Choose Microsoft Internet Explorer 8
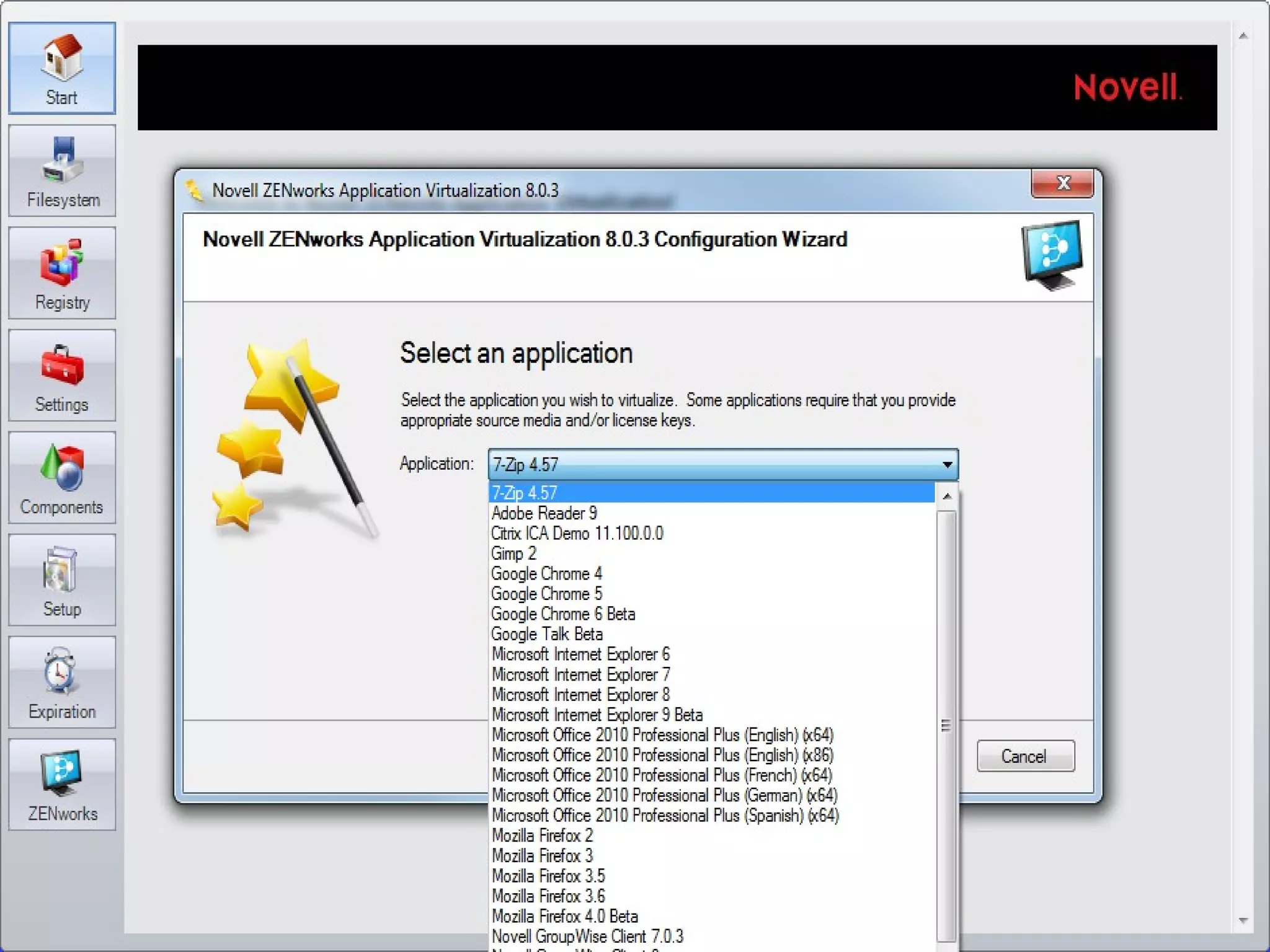1270x952 pixels. coord(712,694)
